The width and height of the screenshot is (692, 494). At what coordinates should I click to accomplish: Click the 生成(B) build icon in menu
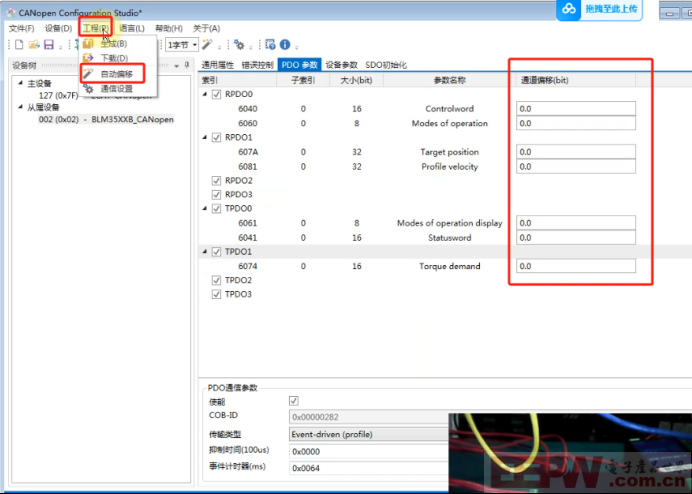88,44
